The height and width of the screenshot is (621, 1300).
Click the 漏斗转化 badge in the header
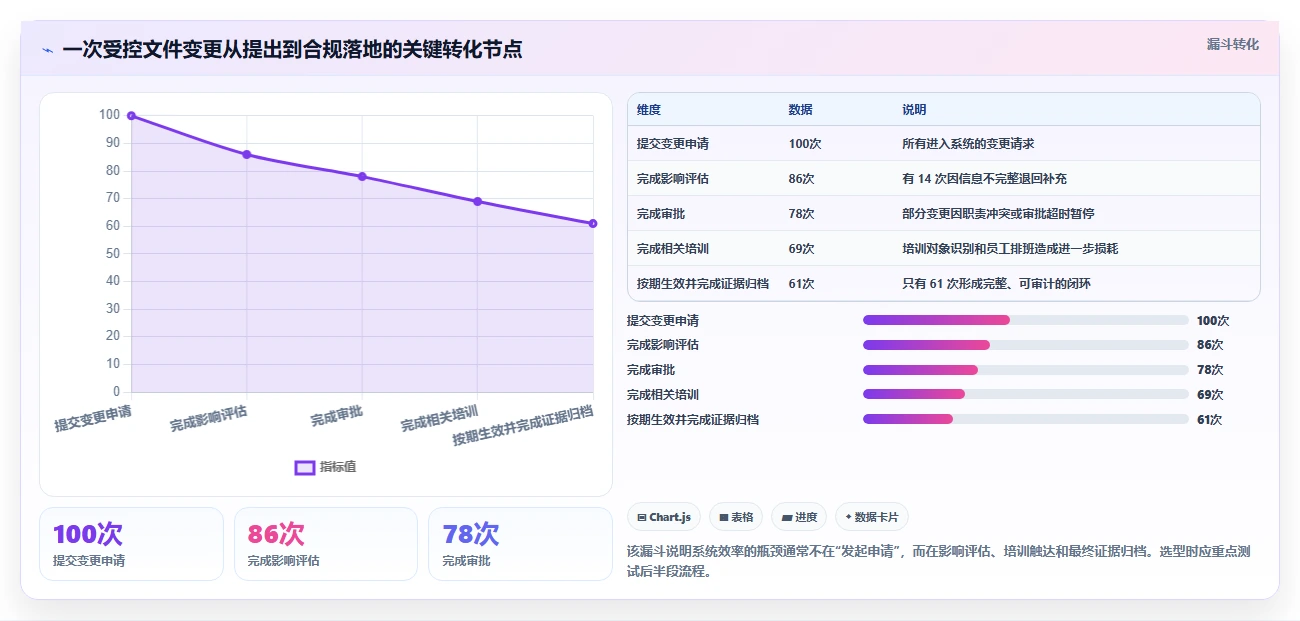pyautogui.click(x=1233, y=44)
